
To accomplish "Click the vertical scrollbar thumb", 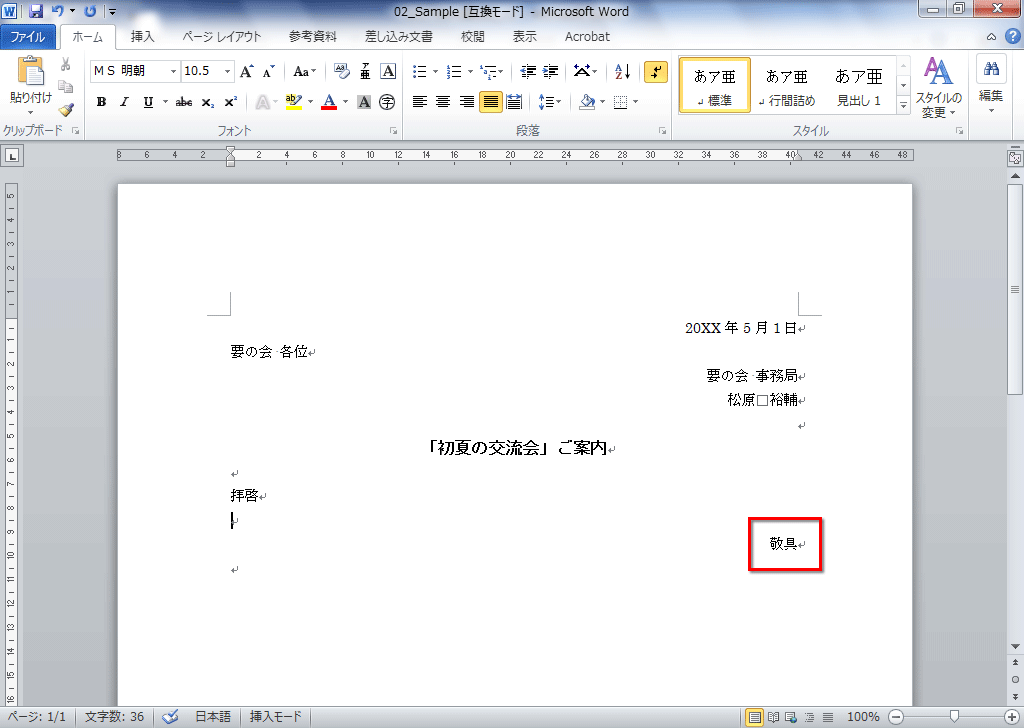I will [1015, 289].
